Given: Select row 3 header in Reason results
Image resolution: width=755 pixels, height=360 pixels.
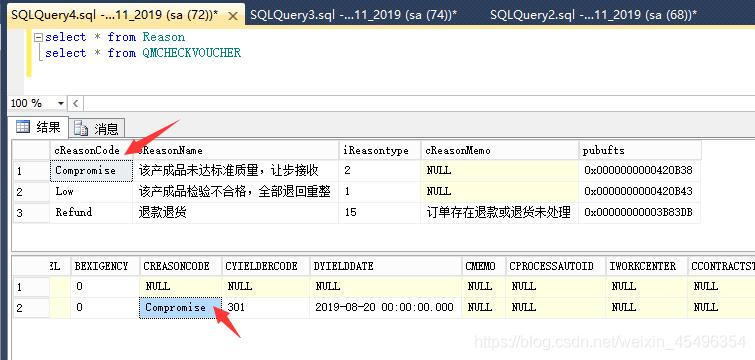Looking at the screenshot, I should click(31, 212).
